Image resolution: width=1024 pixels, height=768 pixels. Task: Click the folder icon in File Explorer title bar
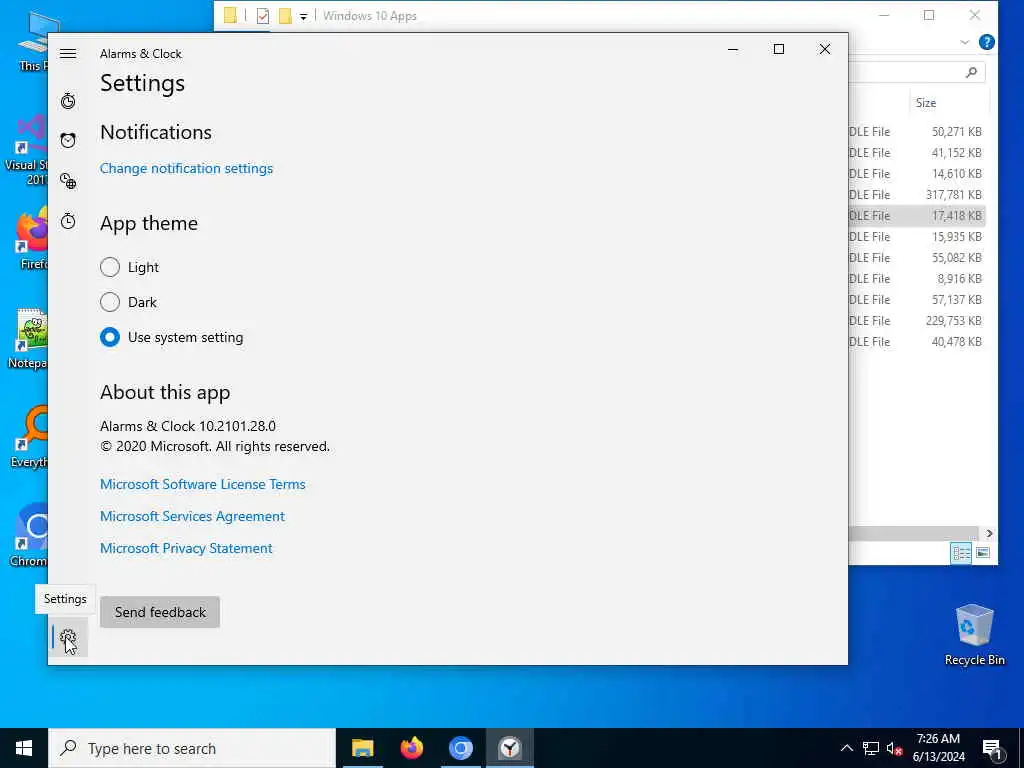coord(230,16)
